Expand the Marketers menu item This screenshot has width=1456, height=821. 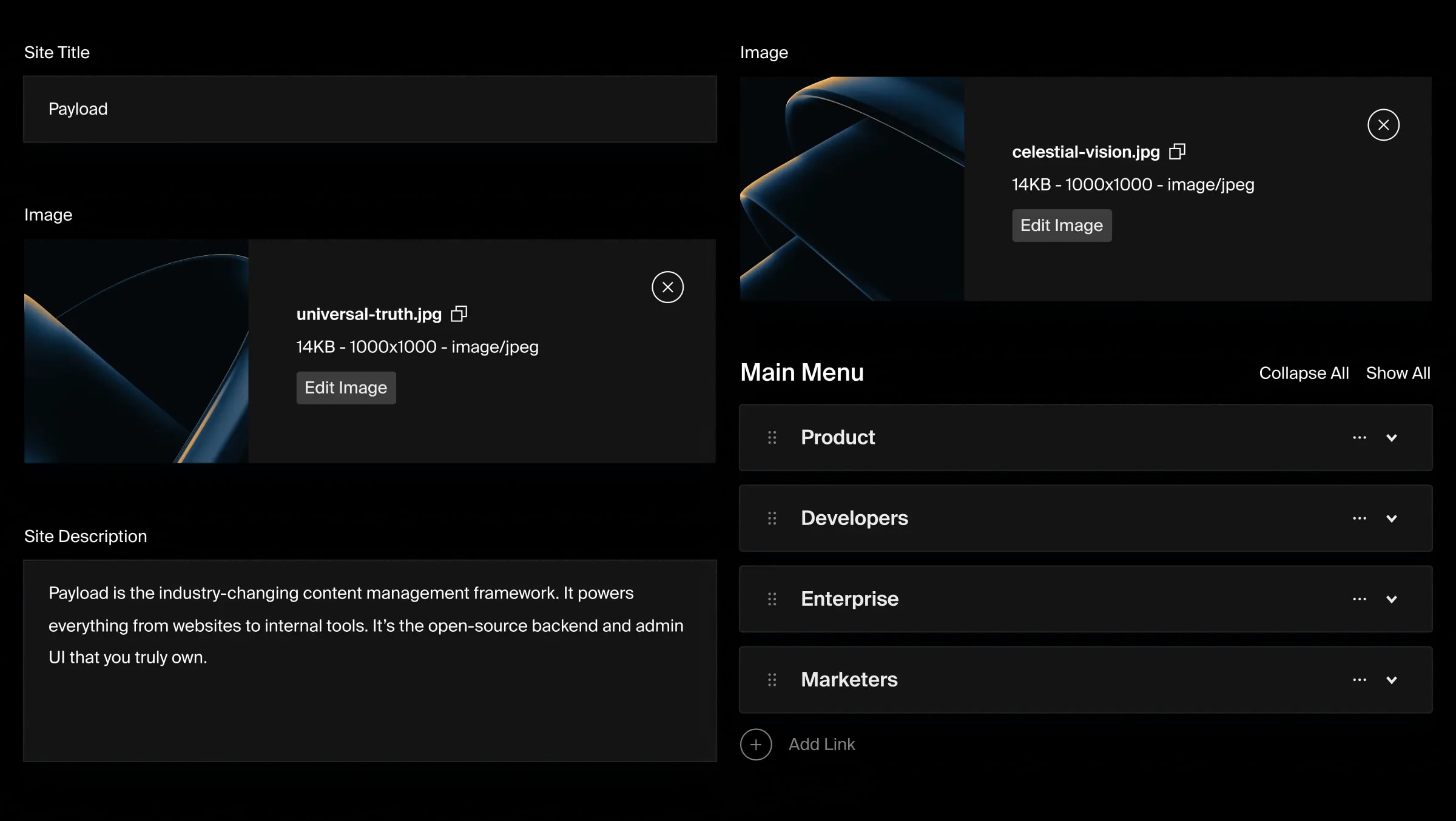click(1392, 680)
